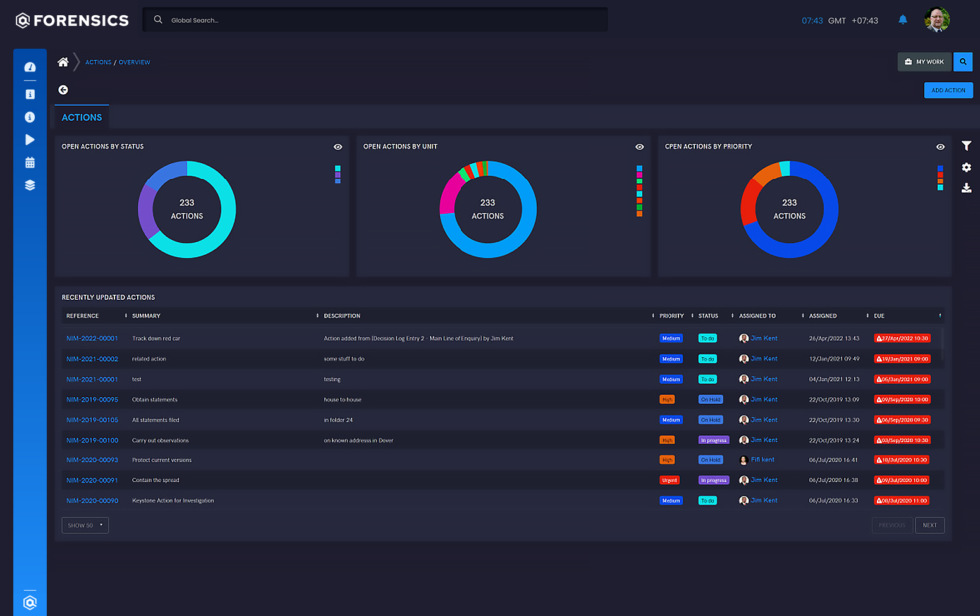This screenshot has height=616, width=980.
Task: Open notifications bell in the top bar
Action: (902, 20)
